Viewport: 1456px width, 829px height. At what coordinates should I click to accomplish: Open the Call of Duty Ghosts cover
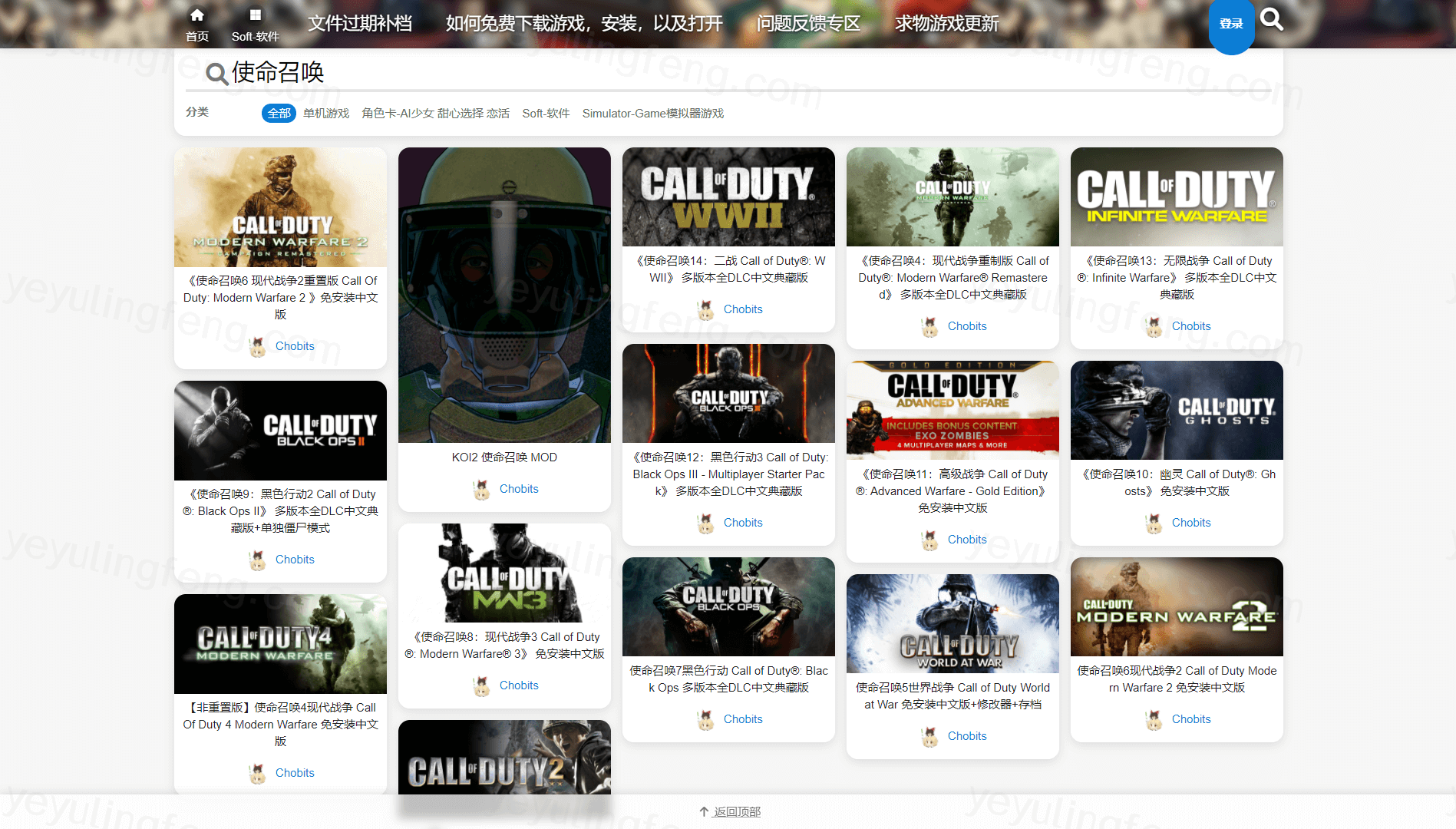point(1177,411)
